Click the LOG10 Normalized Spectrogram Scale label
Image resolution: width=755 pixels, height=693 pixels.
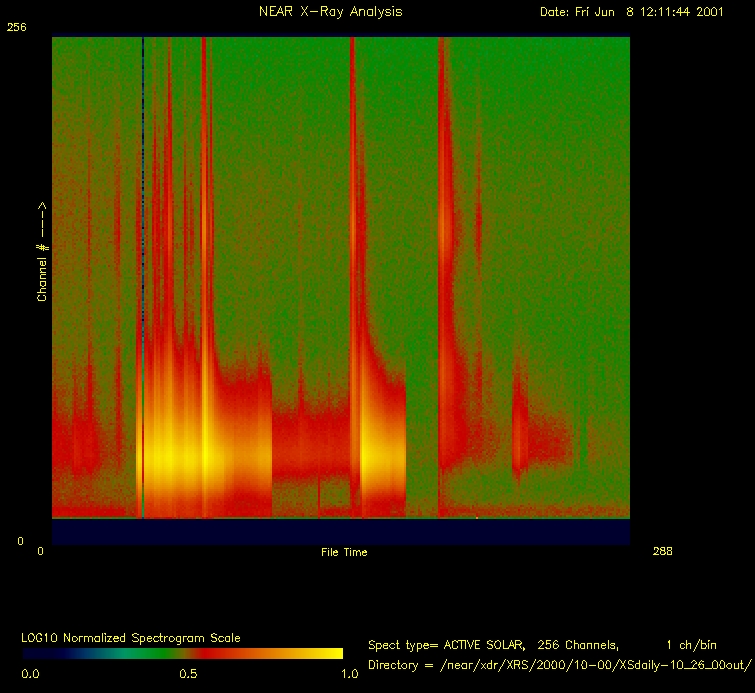click(130, 637)
